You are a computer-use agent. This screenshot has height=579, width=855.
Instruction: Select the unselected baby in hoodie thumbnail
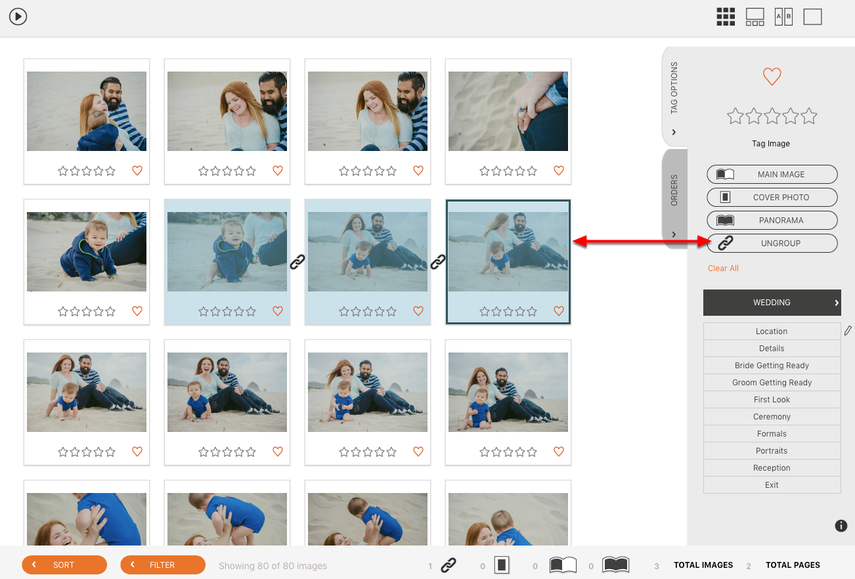pos(87,251)
